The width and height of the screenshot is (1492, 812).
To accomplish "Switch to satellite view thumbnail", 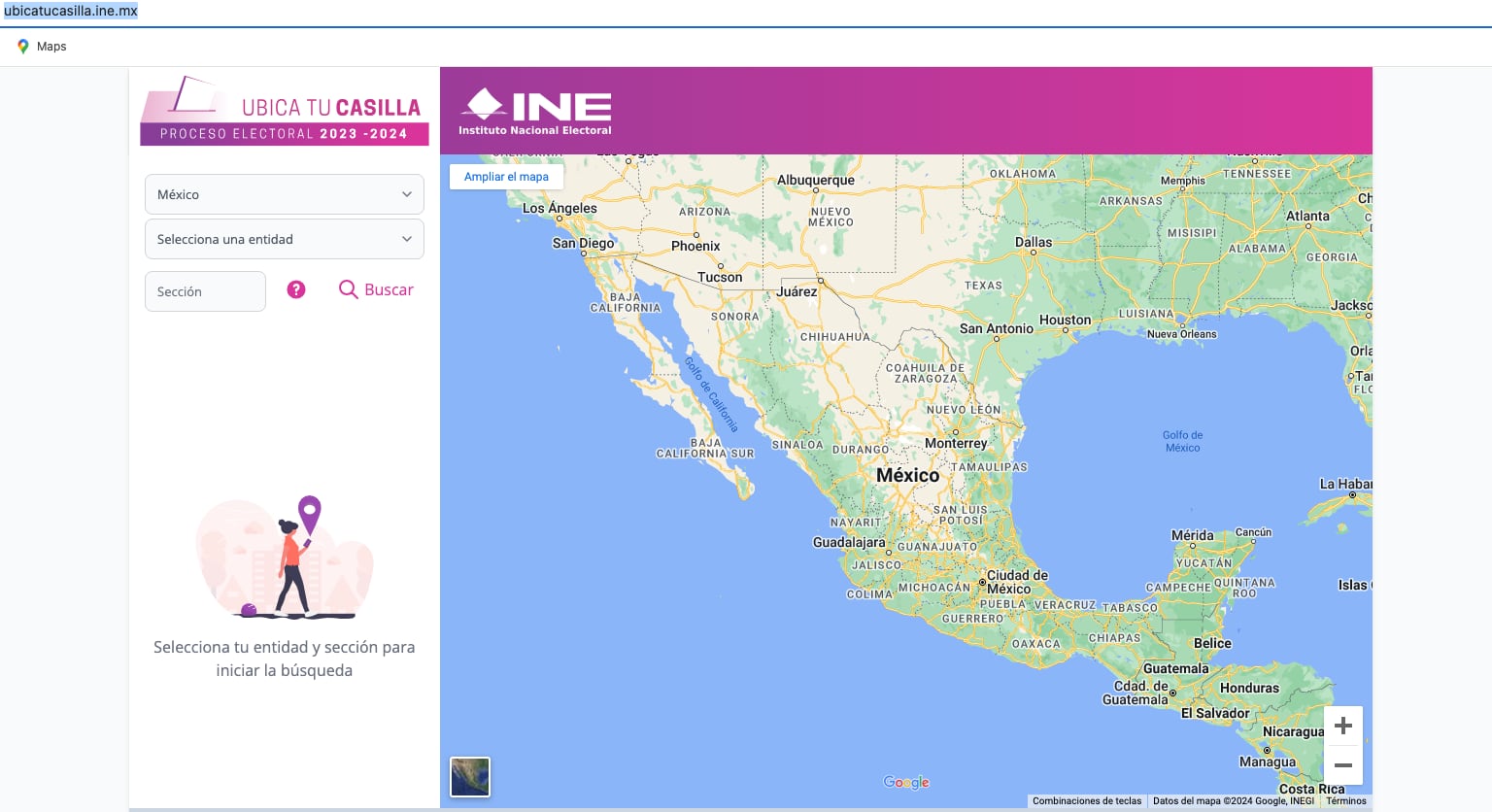I will tap(470, 777).
